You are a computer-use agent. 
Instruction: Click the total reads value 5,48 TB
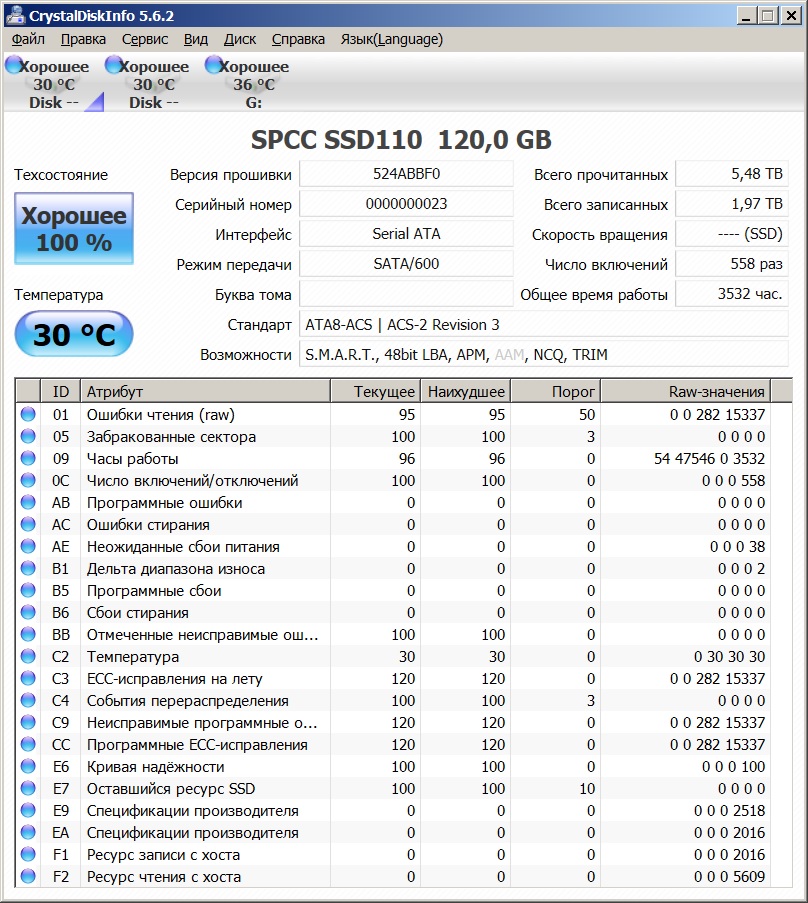point(731,174)
